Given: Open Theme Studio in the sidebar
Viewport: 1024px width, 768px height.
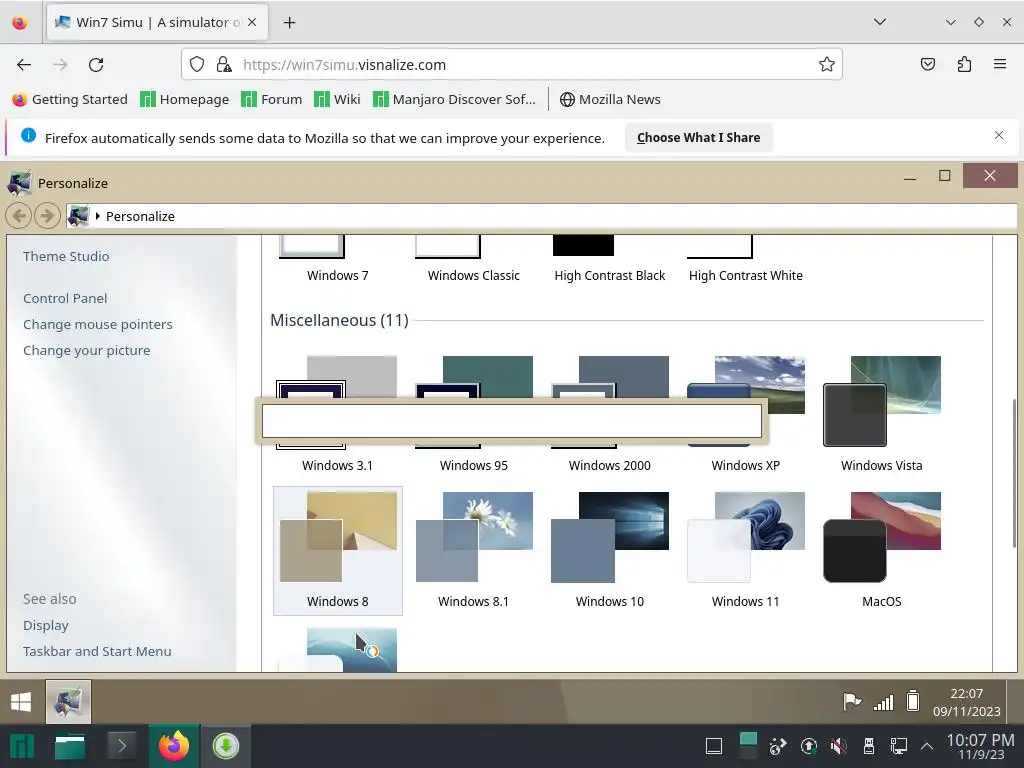Looking at the screenshot, I should (x=66, y=256).
